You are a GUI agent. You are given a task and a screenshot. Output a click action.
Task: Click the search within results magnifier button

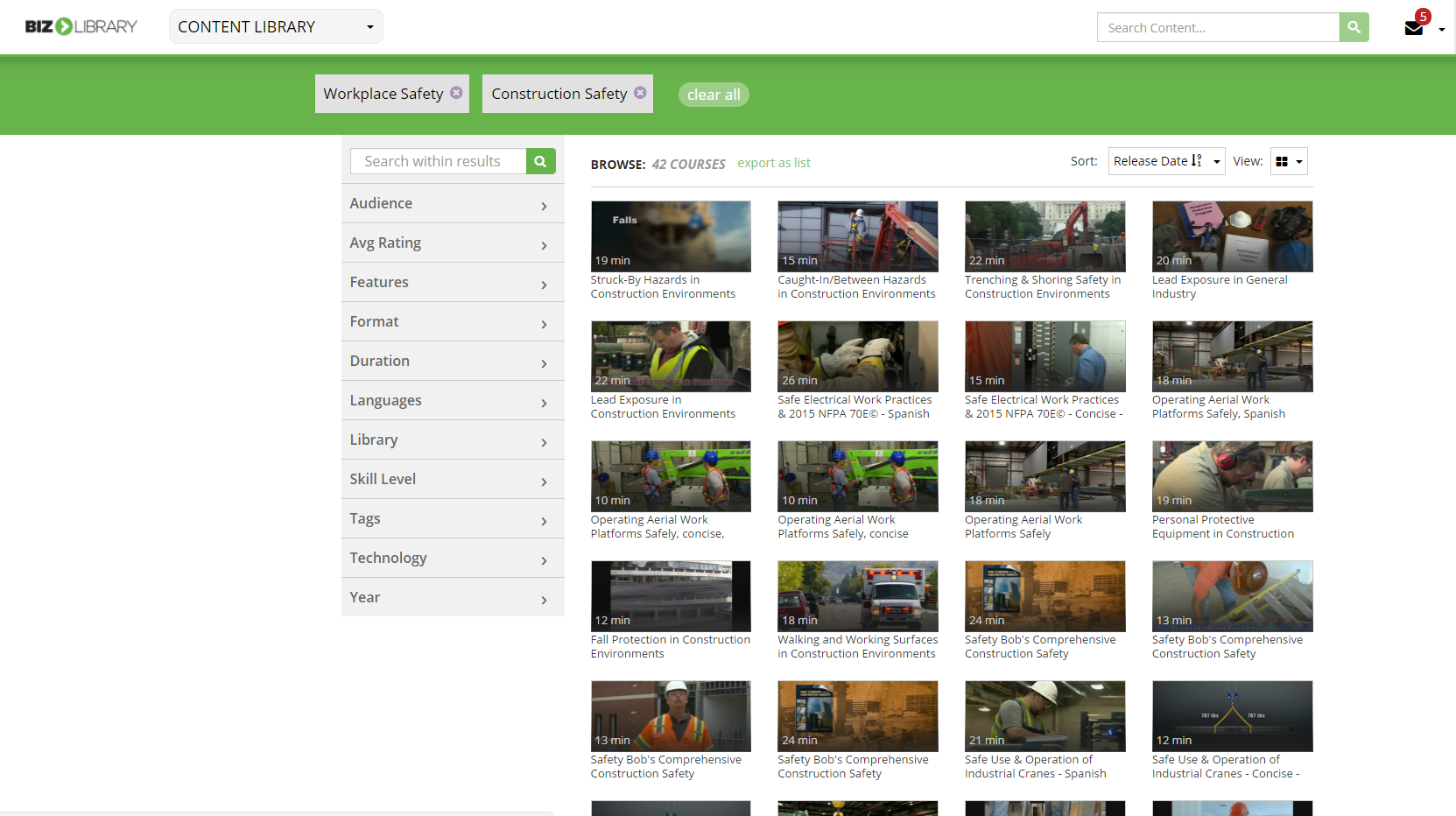click(x=540, y=161)
